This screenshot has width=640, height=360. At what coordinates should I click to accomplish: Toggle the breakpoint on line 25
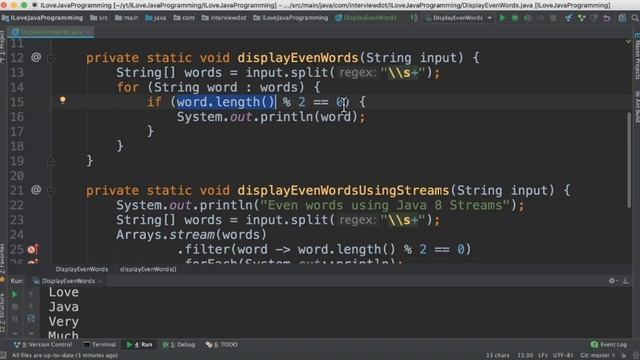tap(33, 249)
